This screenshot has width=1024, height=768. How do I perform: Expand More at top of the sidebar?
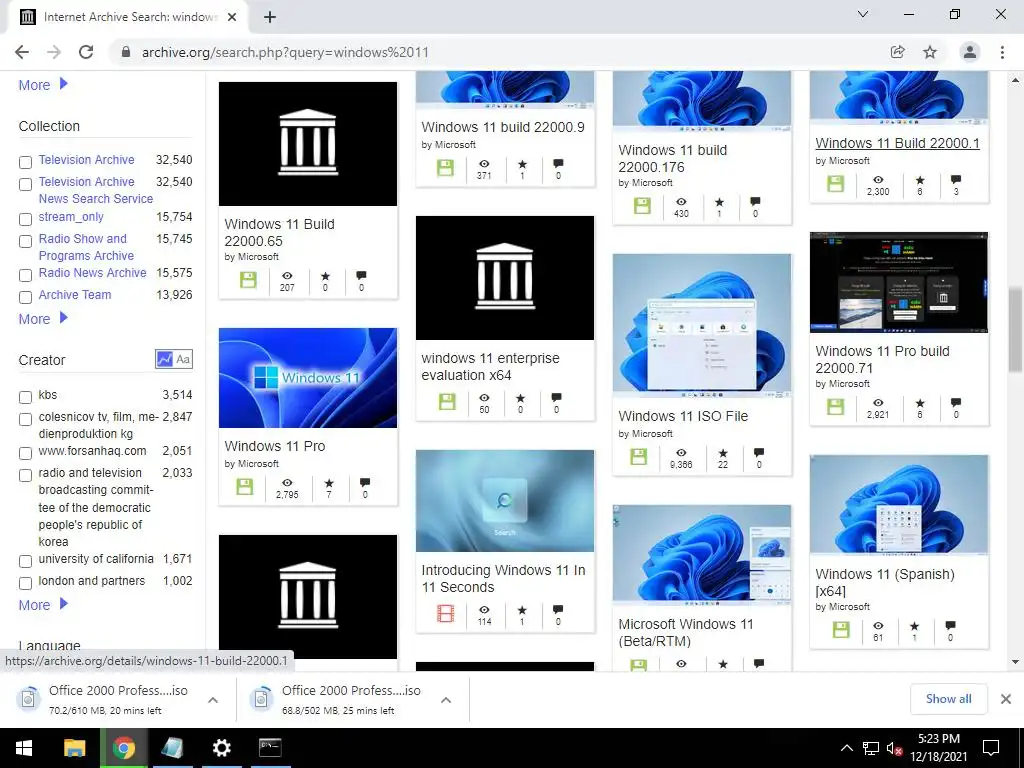point(43,85)
